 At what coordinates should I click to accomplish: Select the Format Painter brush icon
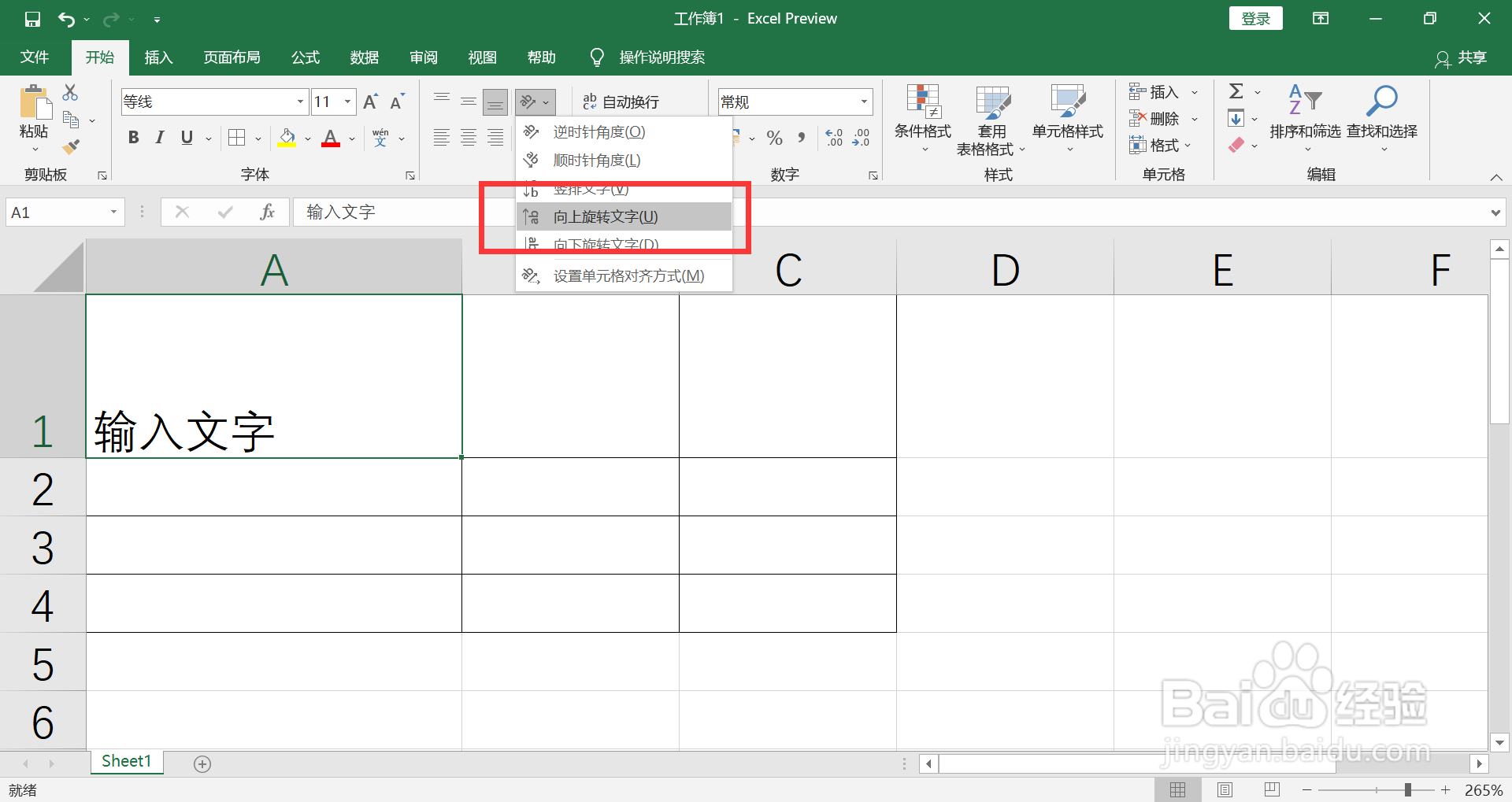tap(71, 146)
